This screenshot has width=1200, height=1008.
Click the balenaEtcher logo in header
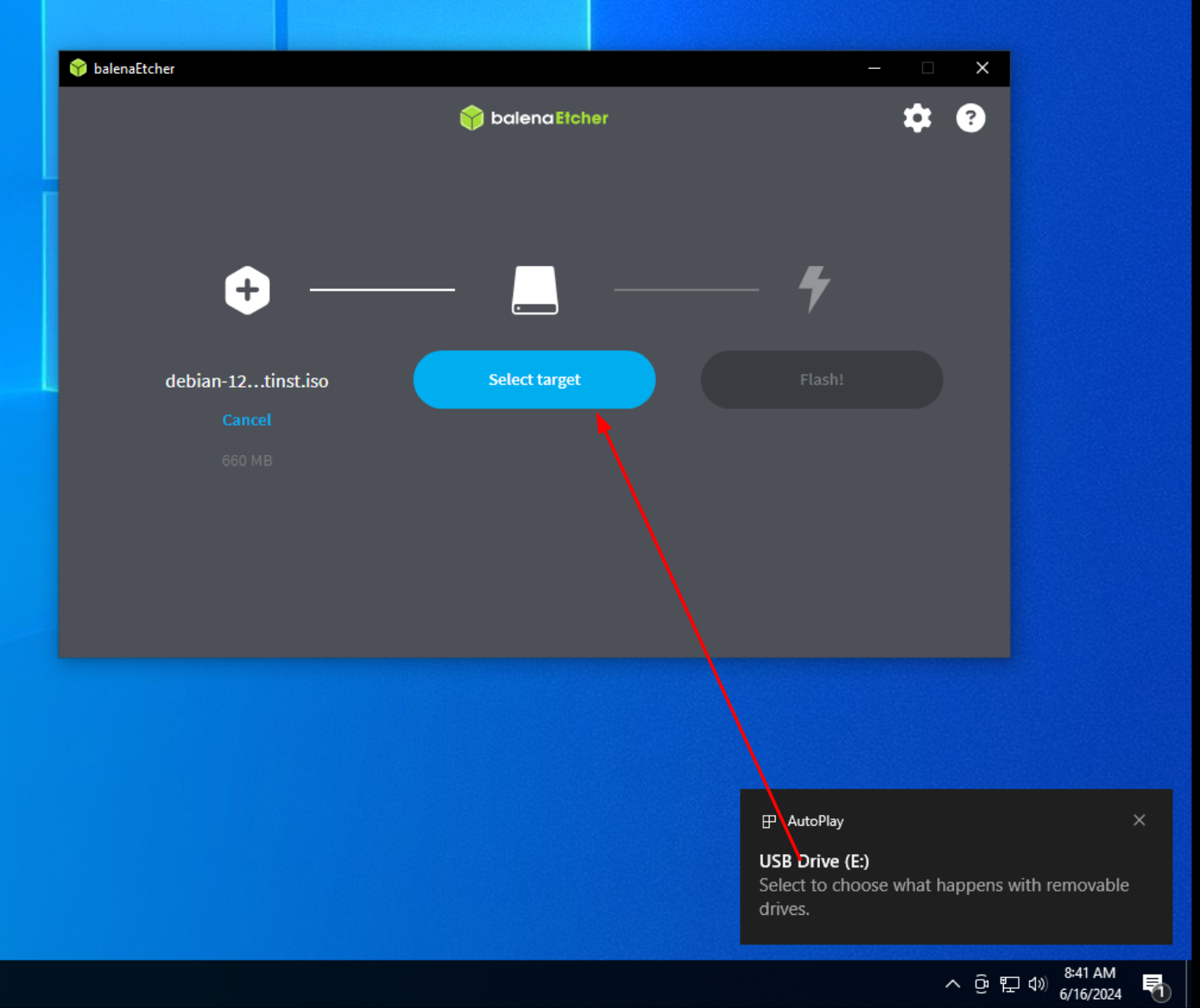(x=534, y=118)
